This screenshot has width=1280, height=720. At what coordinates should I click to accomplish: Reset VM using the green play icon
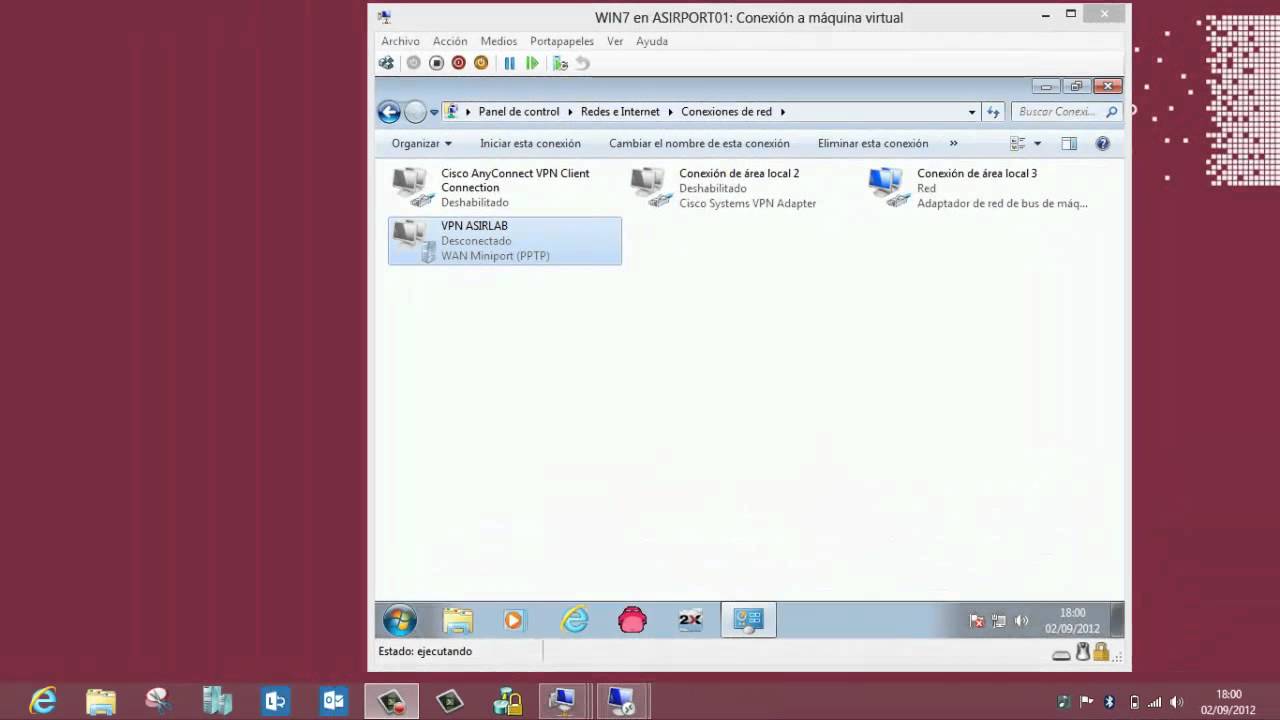(x=532, y=63)
